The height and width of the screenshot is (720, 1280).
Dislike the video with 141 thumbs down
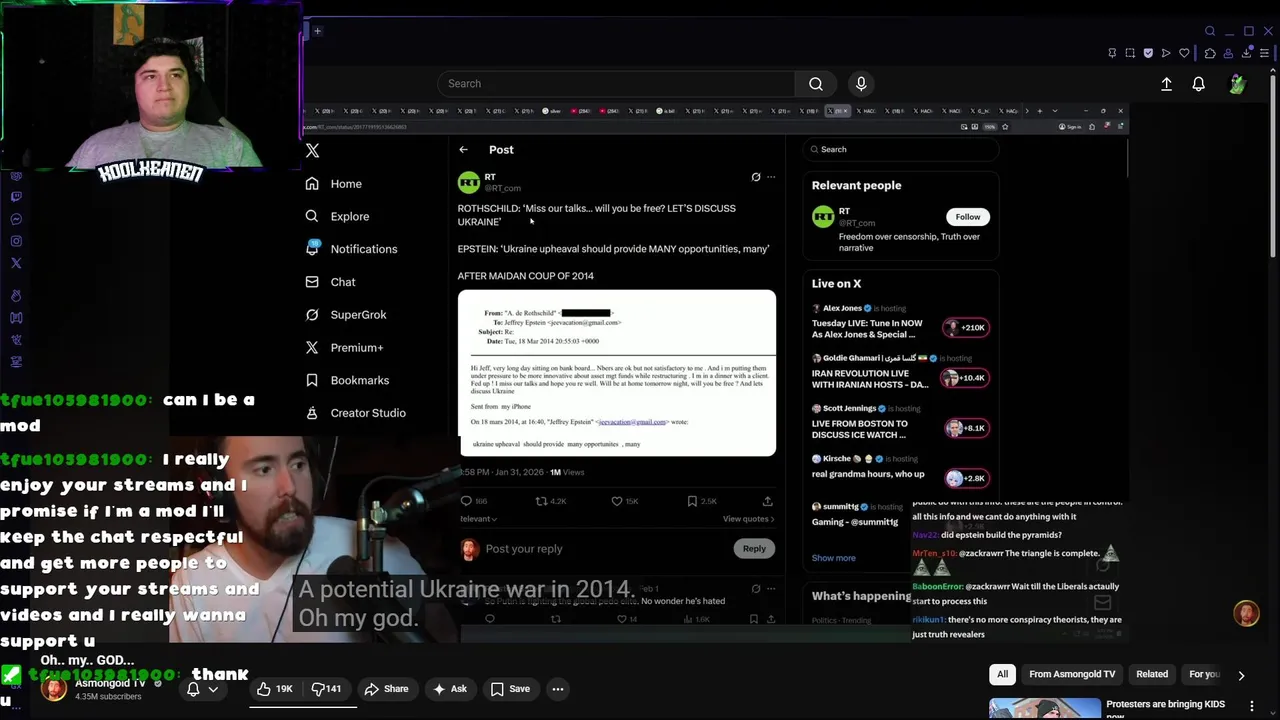click(327, 689)
